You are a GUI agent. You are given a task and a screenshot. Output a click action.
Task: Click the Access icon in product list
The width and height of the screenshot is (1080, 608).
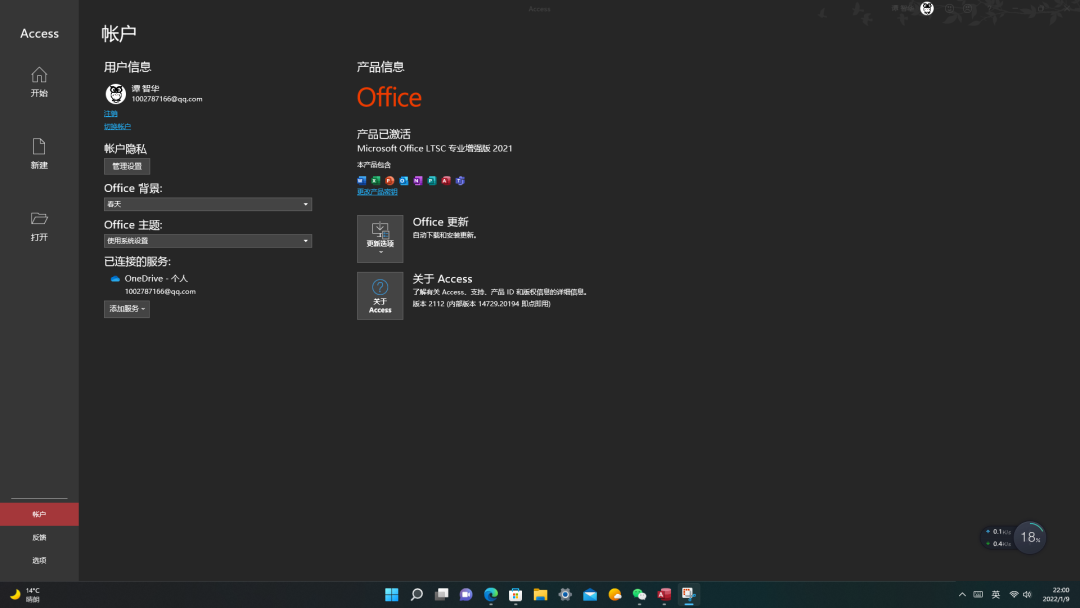point(445,181)
